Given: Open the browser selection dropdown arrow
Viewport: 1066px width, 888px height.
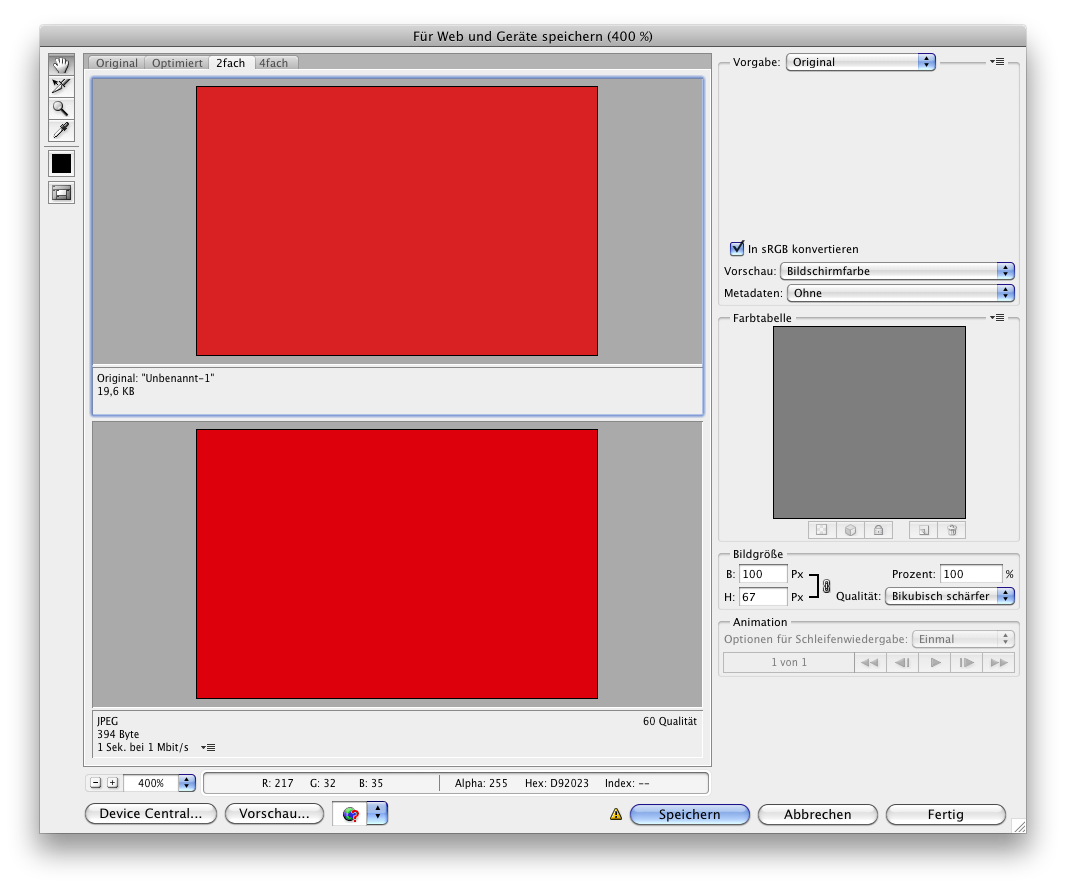Looking at the screenshot, I should pyautogui.click(x=377, y=813).
